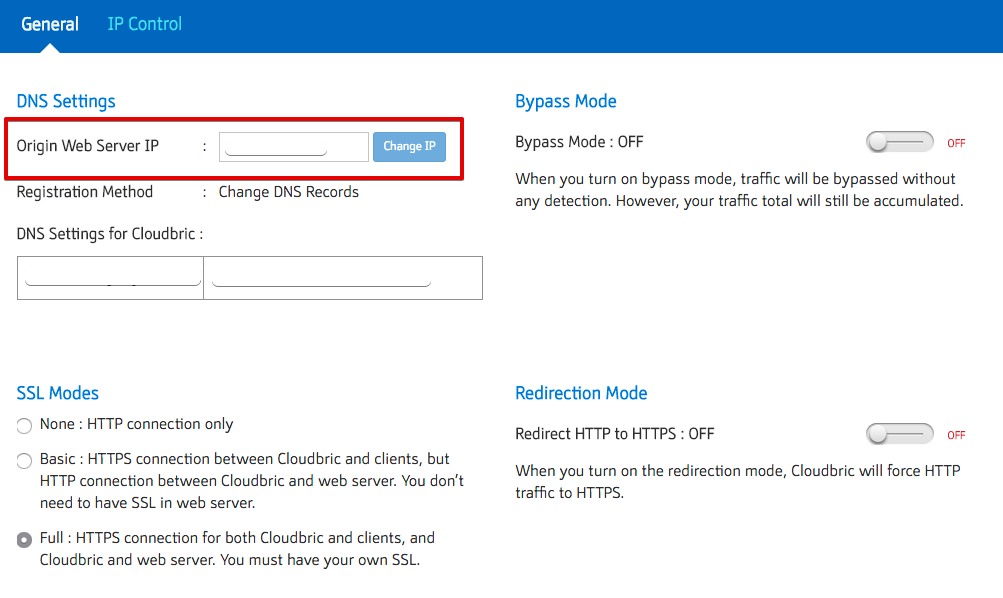Click the SSL Modes section heading
This screenshot has width=1003, height=598.
(x=58, y=393)
